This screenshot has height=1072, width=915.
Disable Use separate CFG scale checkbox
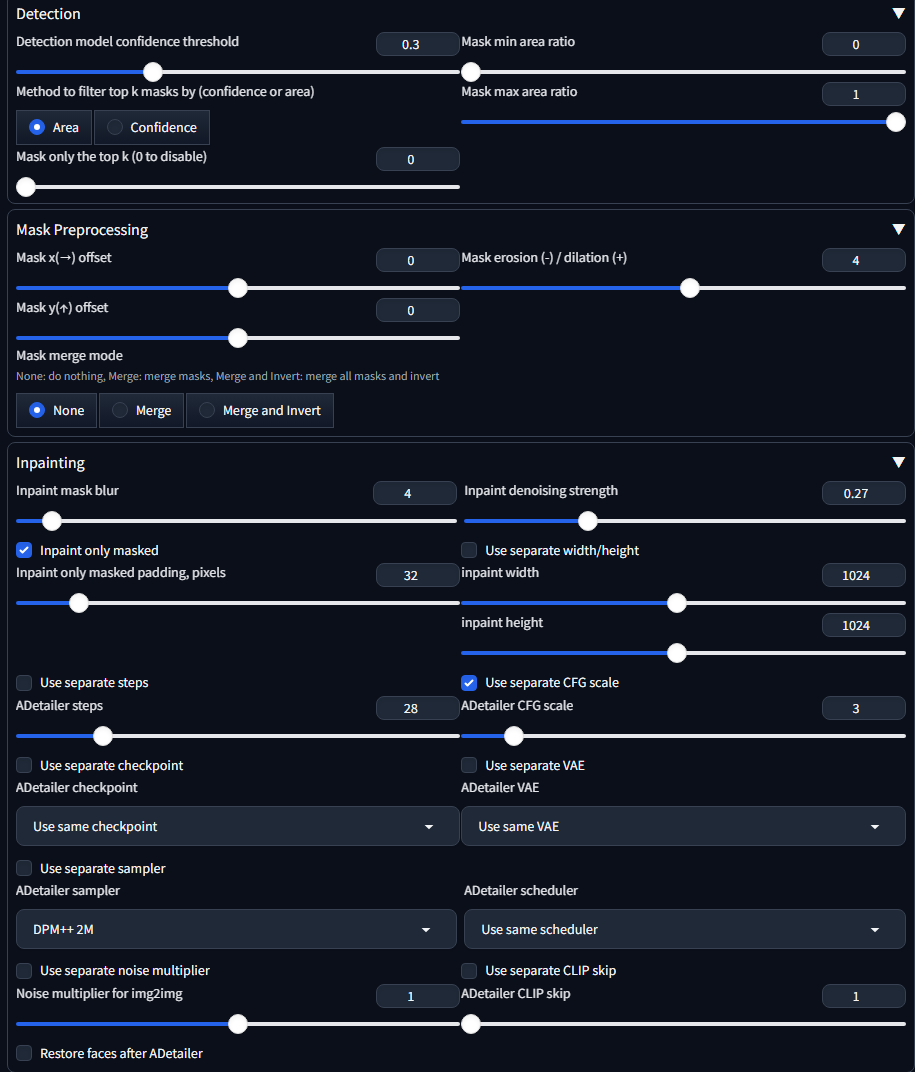point(469,682)
